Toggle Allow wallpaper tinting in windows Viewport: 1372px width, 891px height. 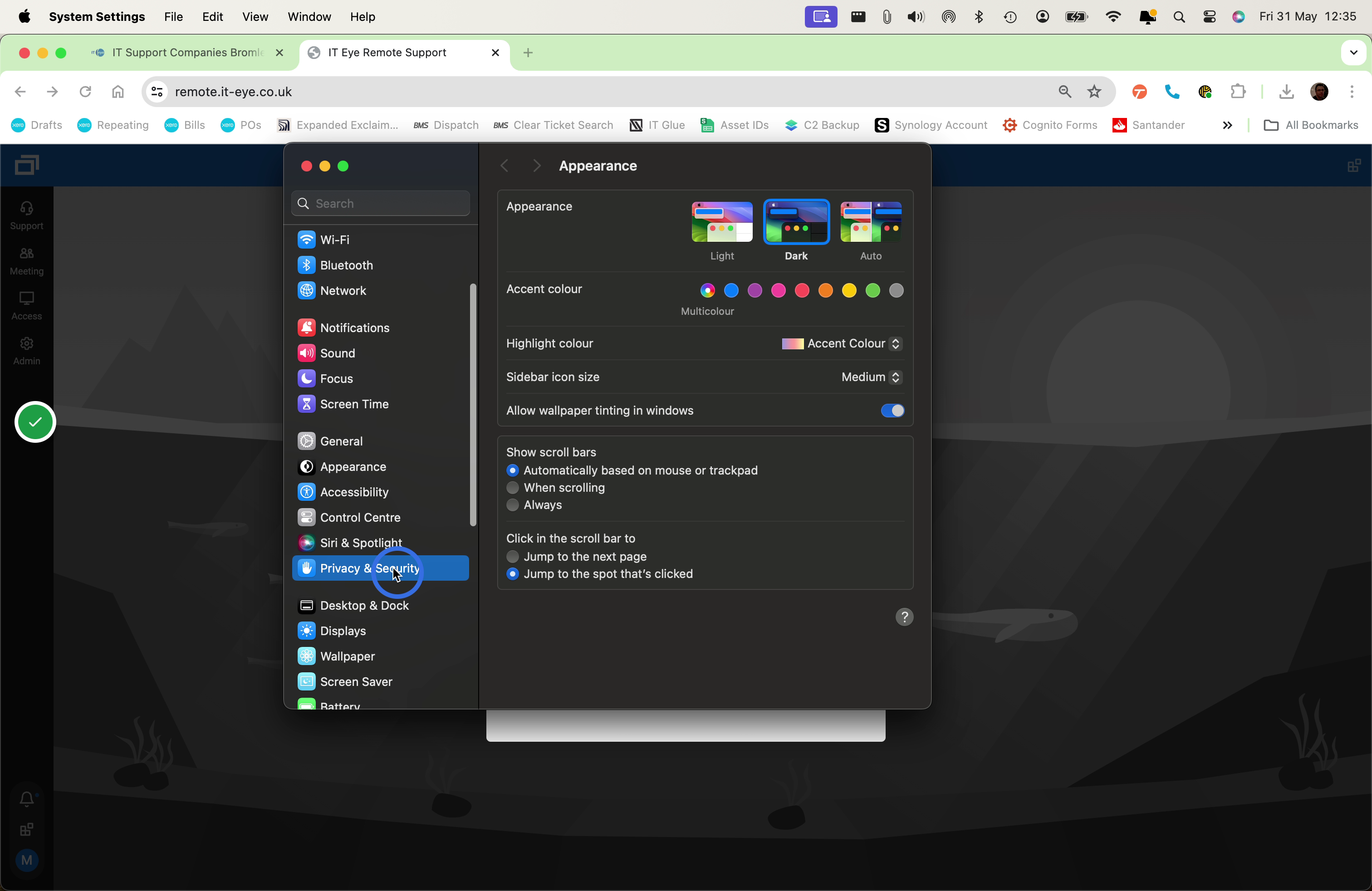point(892,411)
